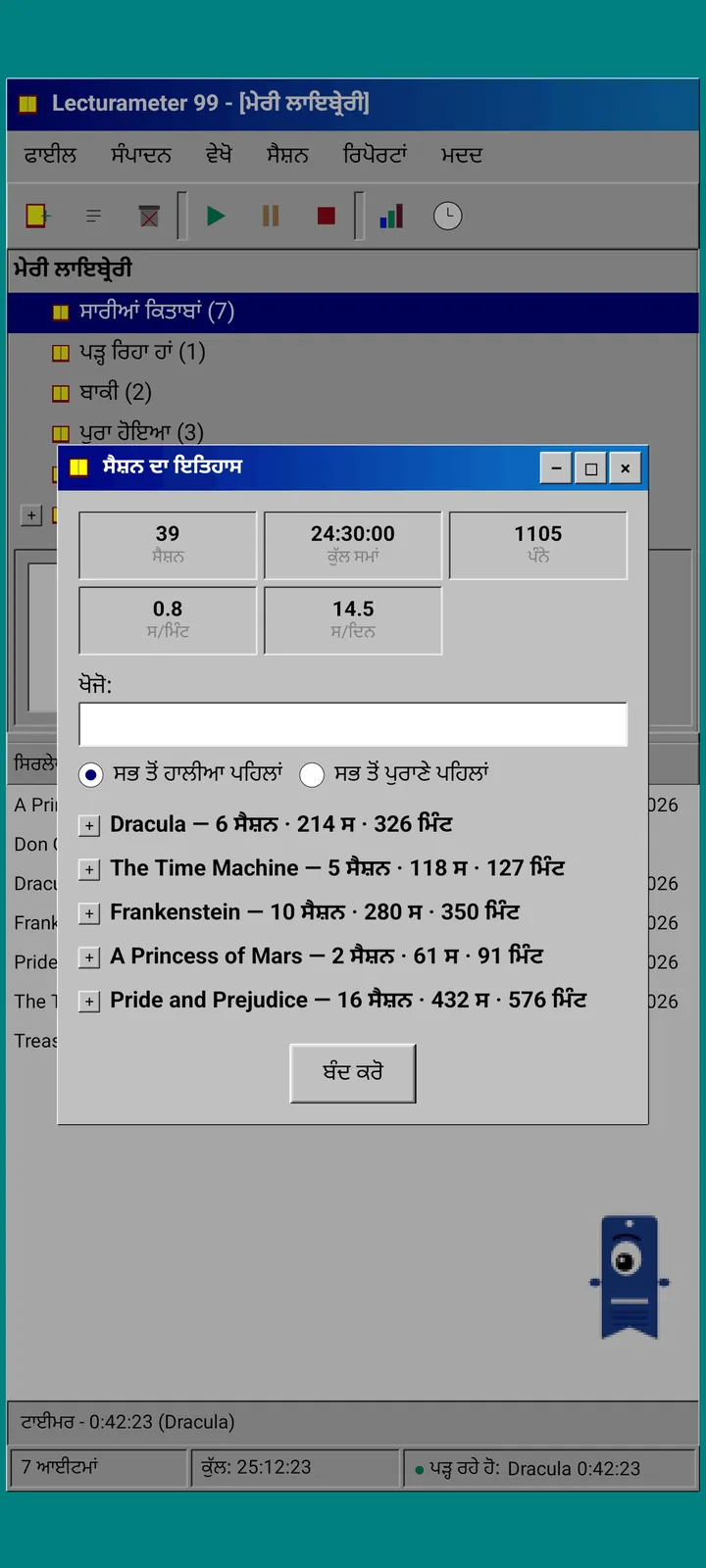Image resolution: width=706 pixels, height=1568 pixels.
Task: Click the Pride and Prejudice — 16 ਸੈਸ਼ਨ row text
Action: 348,1001
